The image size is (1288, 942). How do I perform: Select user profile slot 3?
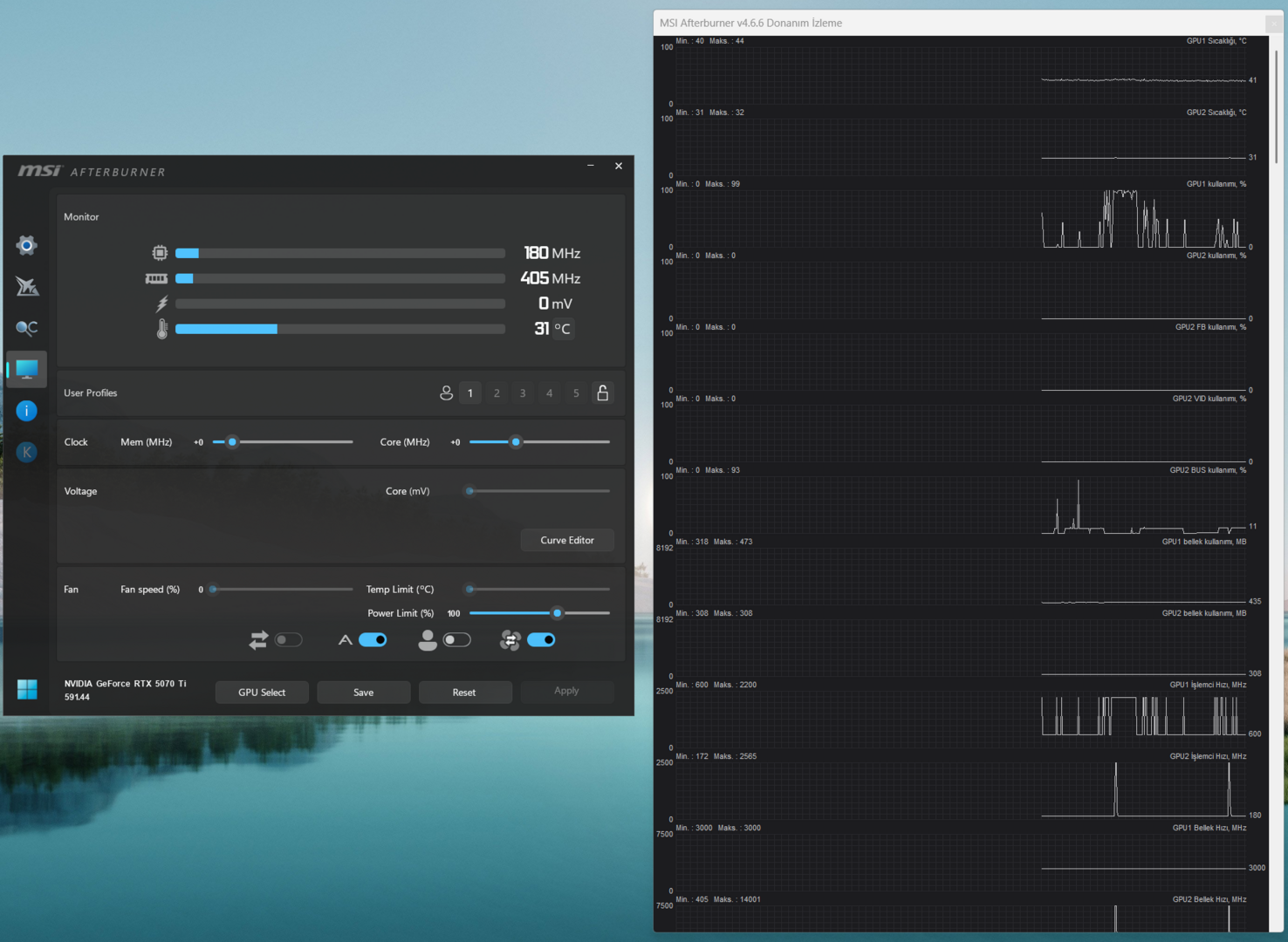pyautogui.click(x=523, y=393)
